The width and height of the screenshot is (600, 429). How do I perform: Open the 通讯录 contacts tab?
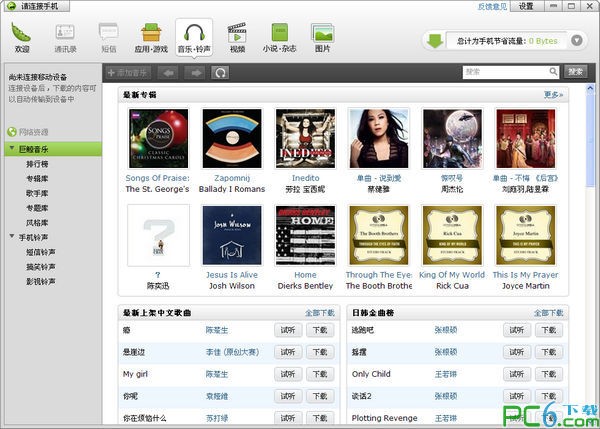(x=65, y=38)
